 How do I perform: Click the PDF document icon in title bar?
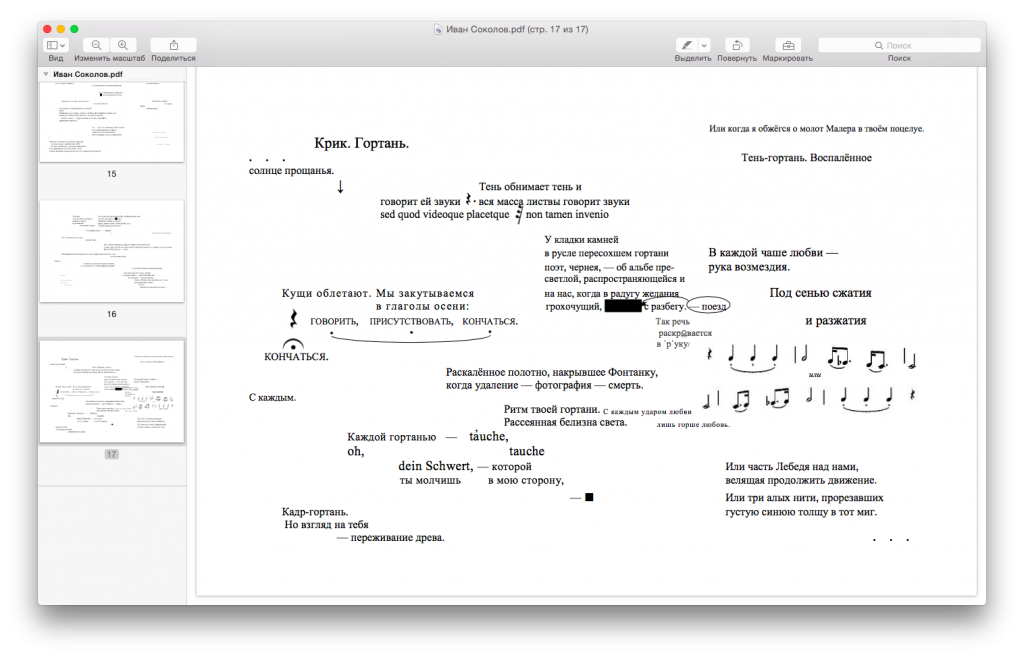tap(440, 29)
